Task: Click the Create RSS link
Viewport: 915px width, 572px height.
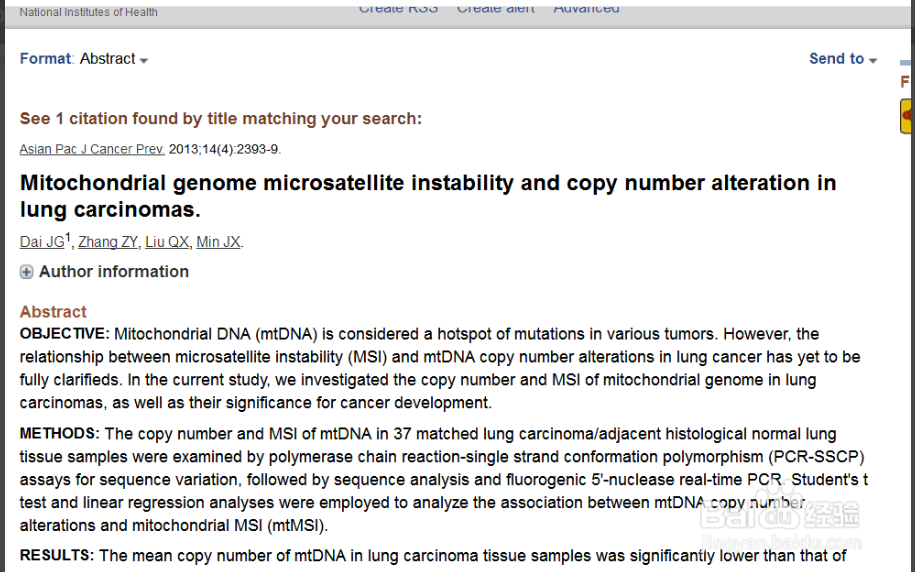Action: click(398, 9)
